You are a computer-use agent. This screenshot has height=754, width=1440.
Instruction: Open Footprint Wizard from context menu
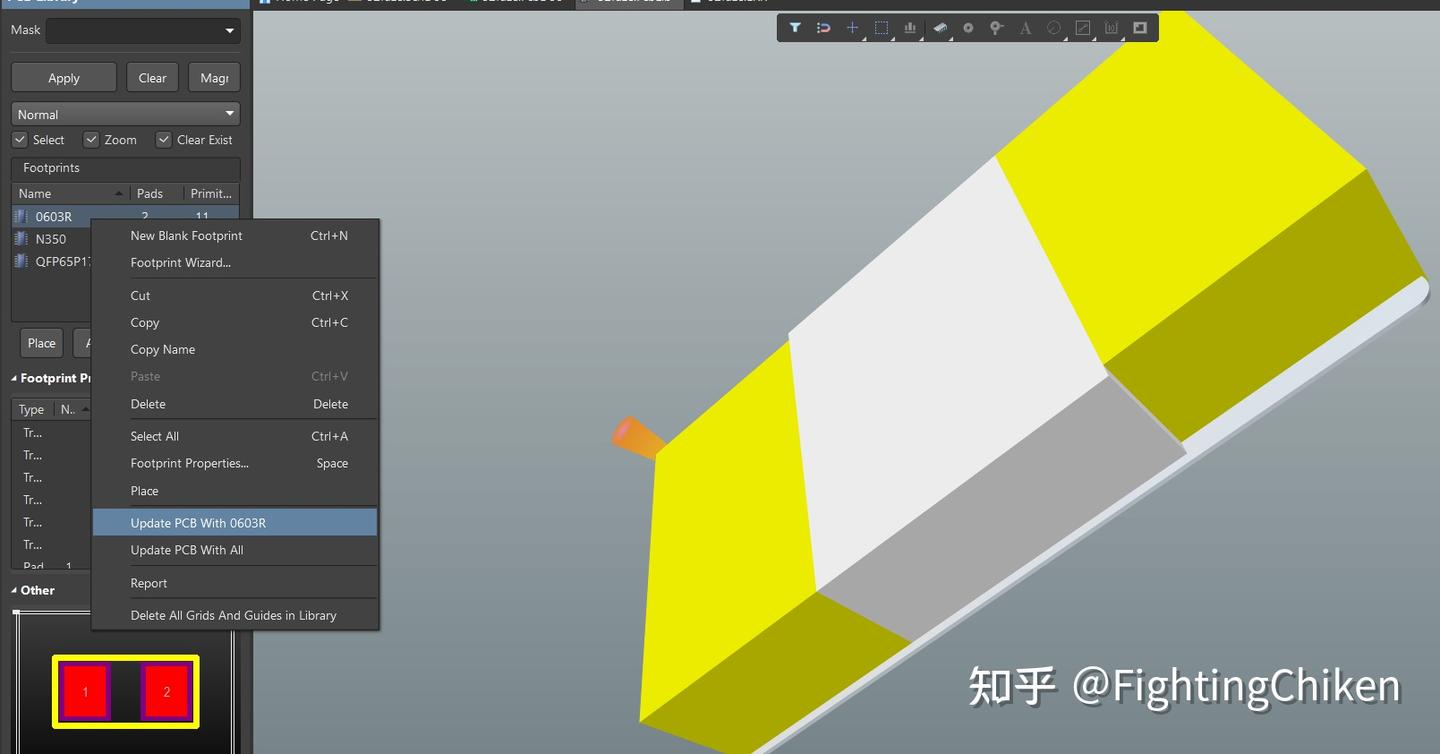(180, 263)
